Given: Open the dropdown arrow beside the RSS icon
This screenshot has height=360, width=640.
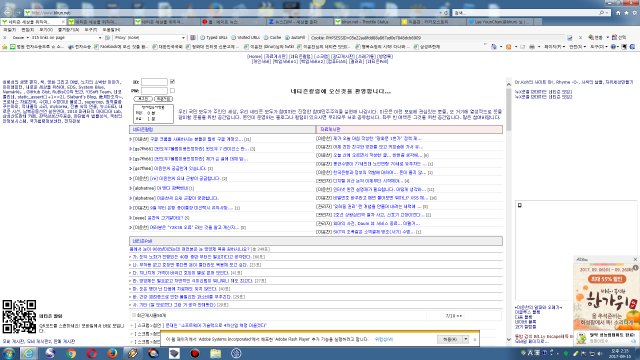Looking at the screenshot, I should 515,47.
